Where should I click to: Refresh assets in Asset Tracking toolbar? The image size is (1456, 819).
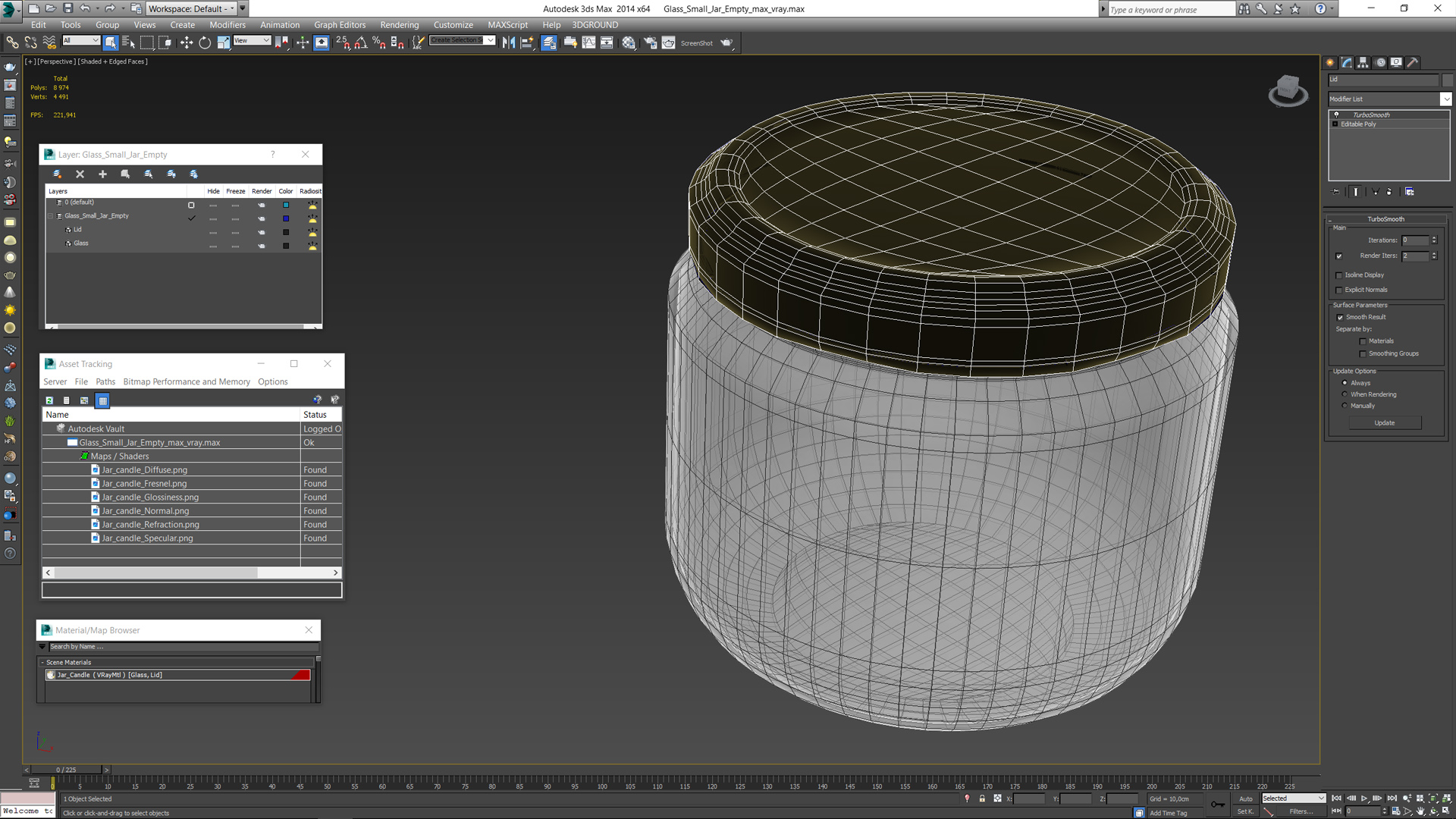click(x=49, y=400)
